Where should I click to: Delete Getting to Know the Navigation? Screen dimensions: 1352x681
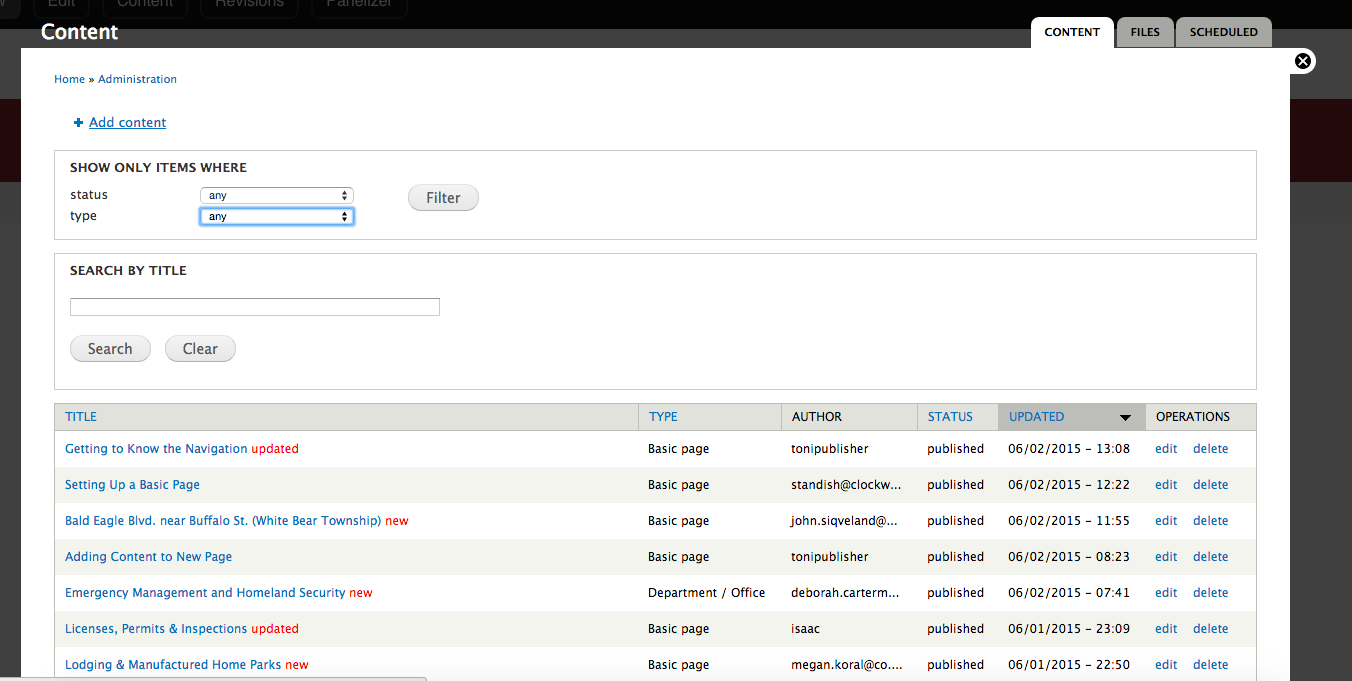click(x=1210, y=449)
